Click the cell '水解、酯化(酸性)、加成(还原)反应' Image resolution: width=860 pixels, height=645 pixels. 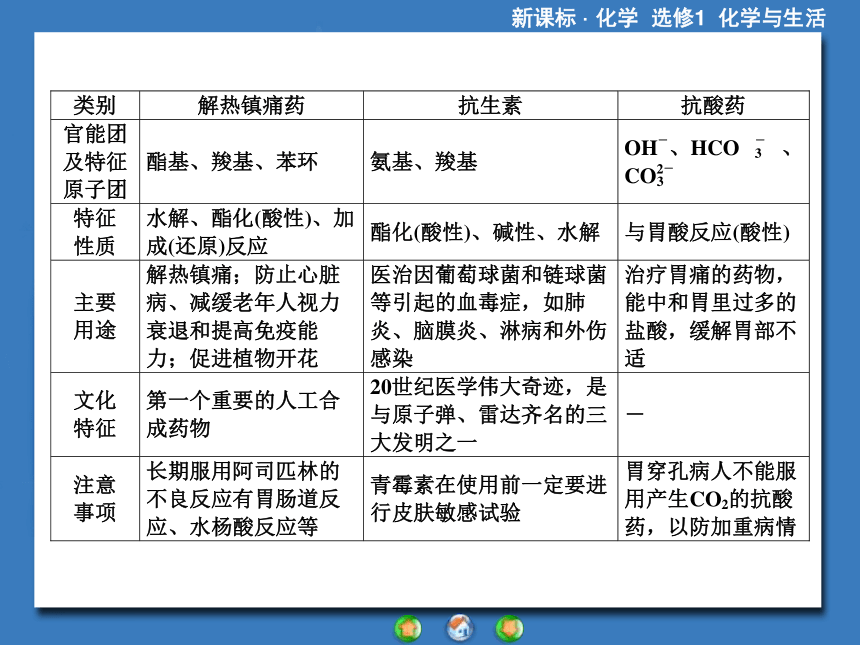click(251, 232)
